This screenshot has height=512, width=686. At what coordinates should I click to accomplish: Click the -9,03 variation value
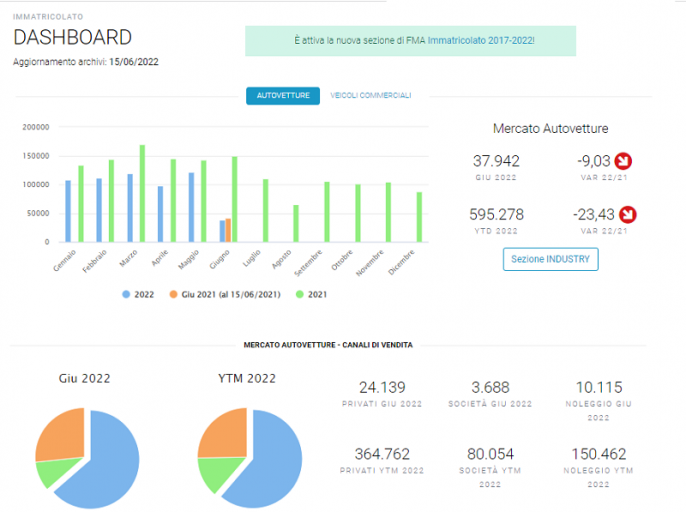coord(594,161)
